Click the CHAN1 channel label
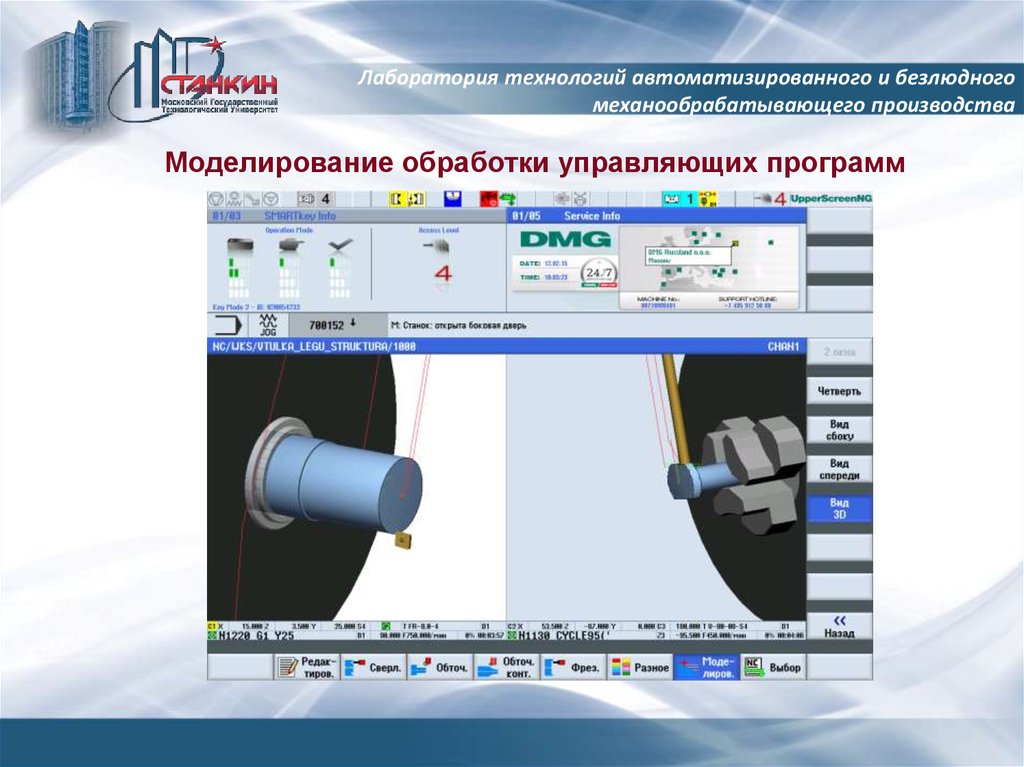 783,346
